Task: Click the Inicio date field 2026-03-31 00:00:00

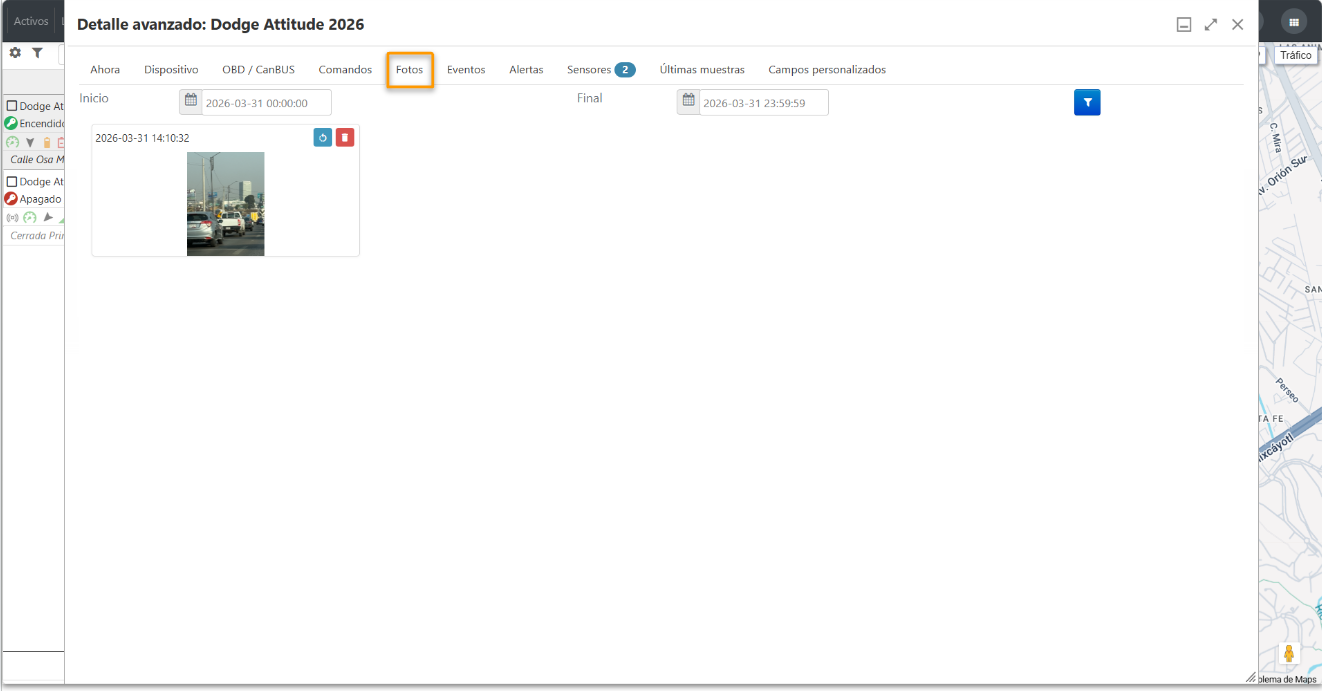Action: coord(266,102)
